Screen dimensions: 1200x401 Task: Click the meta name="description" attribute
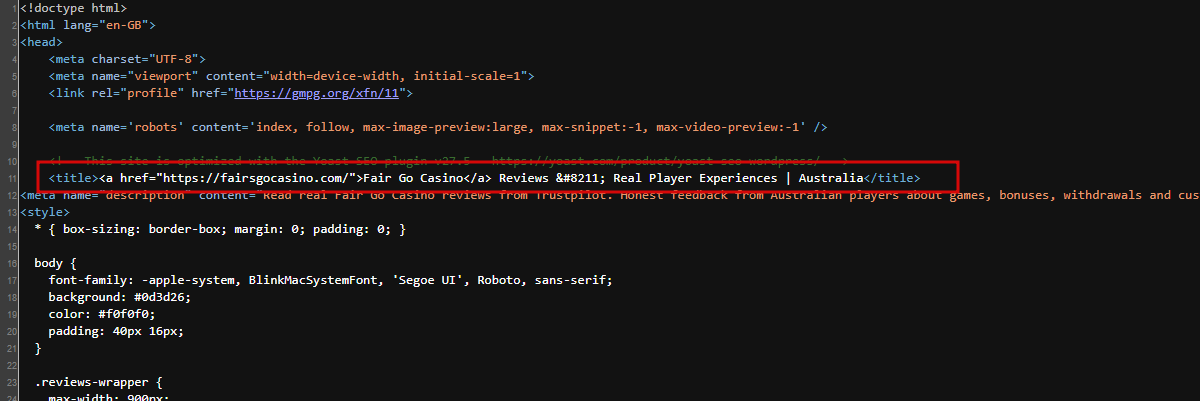pos(125,195)
